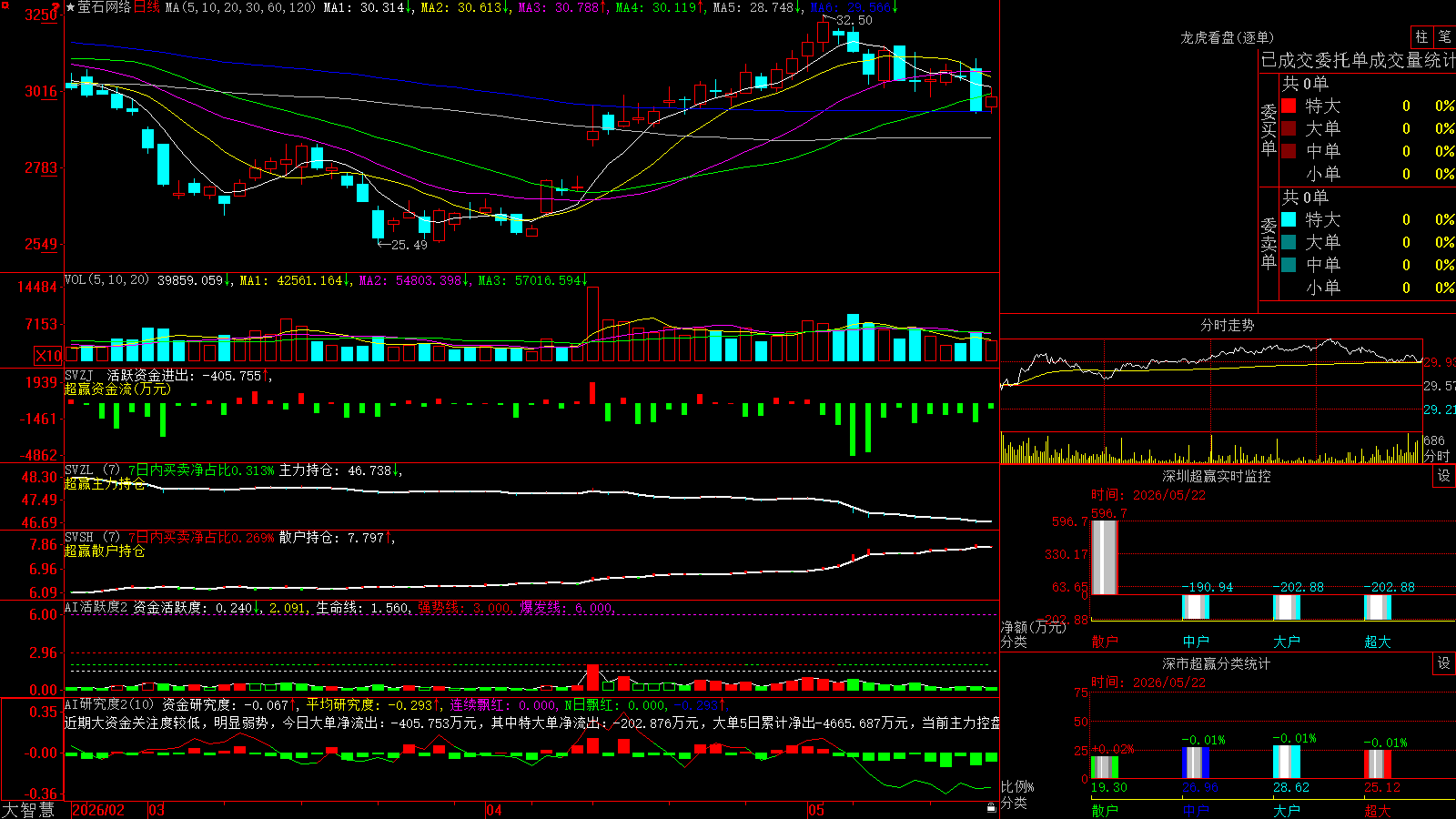Click the 主力持仓: 46.738 value
The image size is (1456, 819).
coord(338,470)
